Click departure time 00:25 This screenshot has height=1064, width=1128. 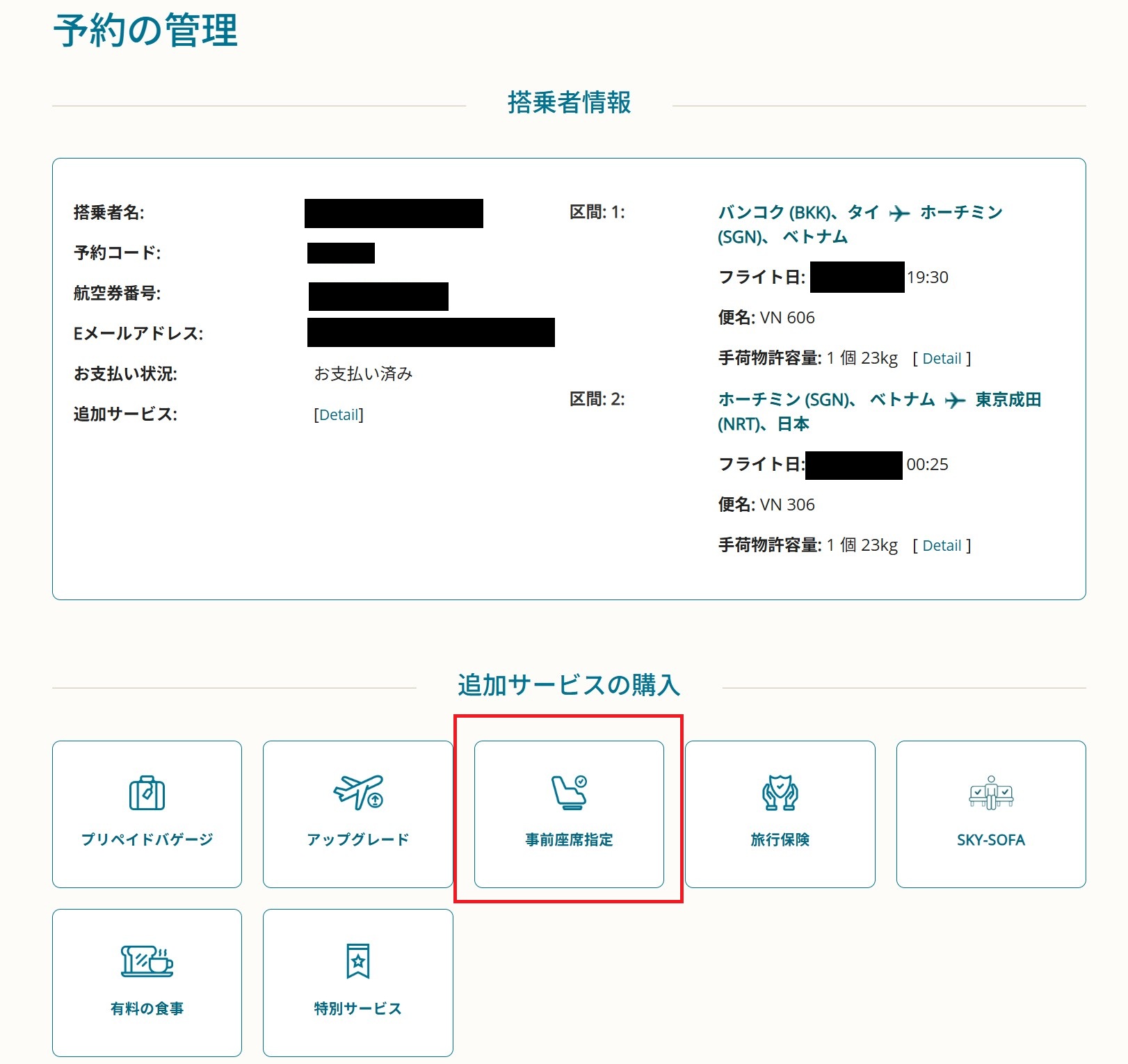[x=927, y=465]
